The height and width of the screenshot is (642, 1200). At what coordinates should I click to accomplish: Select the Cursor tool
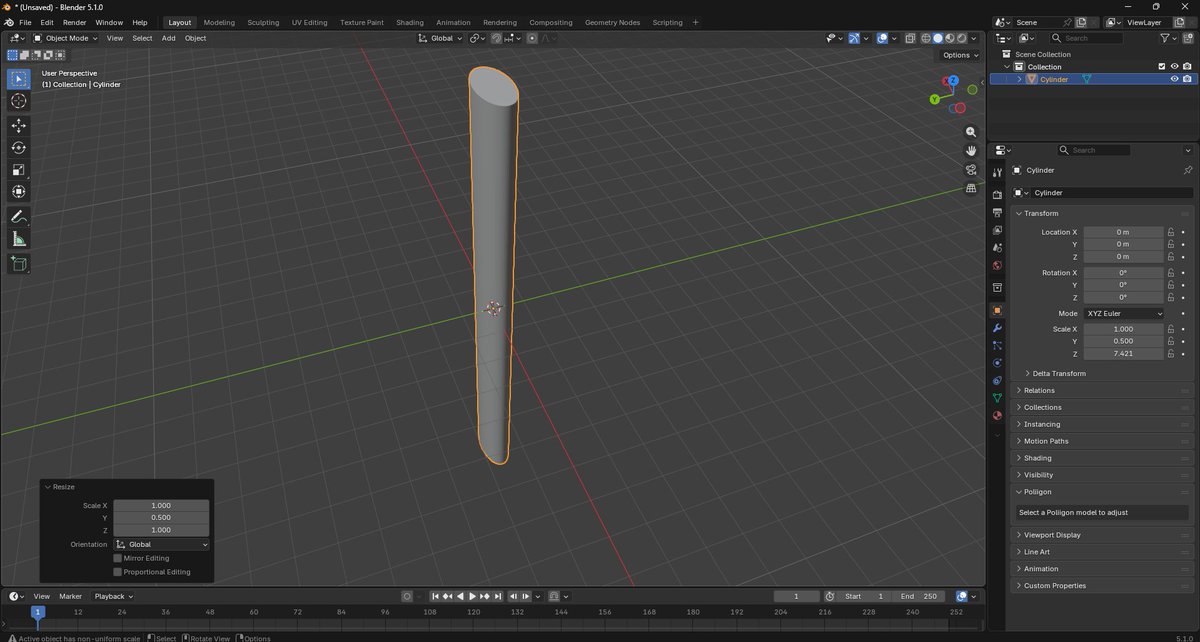pyautogui.click(x=19, y=101)
